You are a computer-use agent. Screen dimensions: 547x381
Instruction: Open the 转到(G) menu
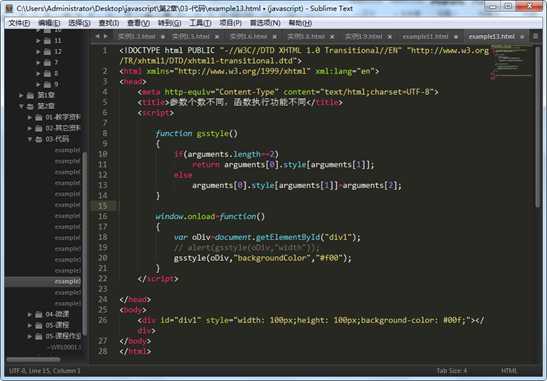pos(169,23)
